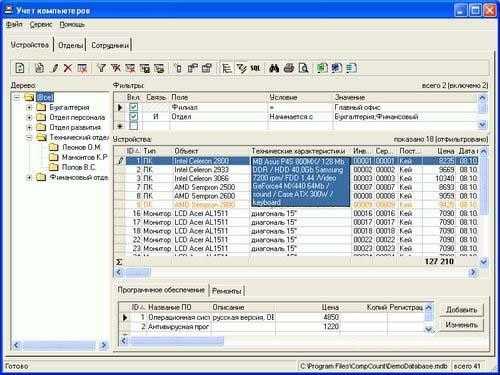Click the devices table scroll up arrow
The image size is (500, 375).
484,152
